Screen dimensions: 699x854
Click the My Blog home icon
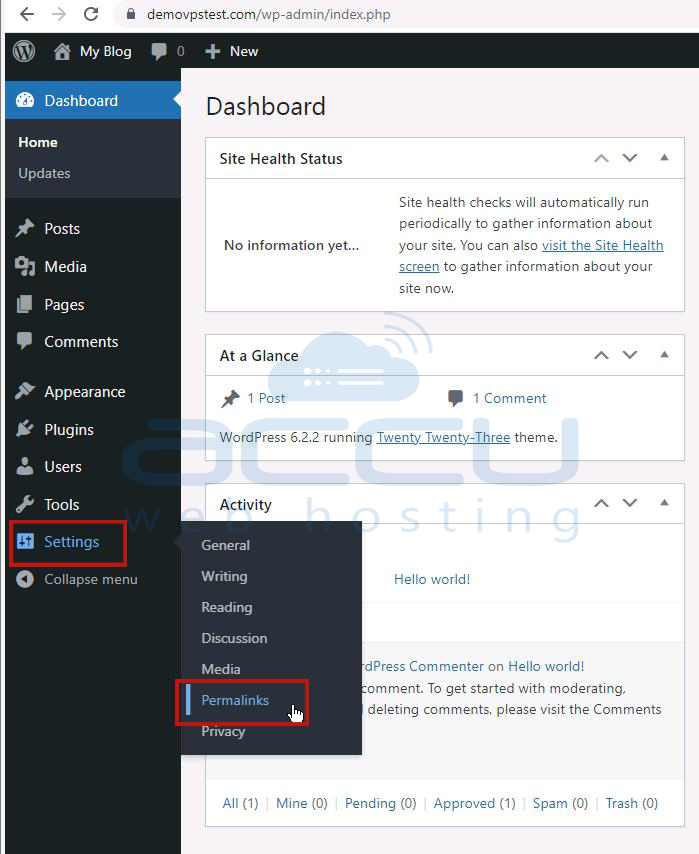(x=62, y=51)
